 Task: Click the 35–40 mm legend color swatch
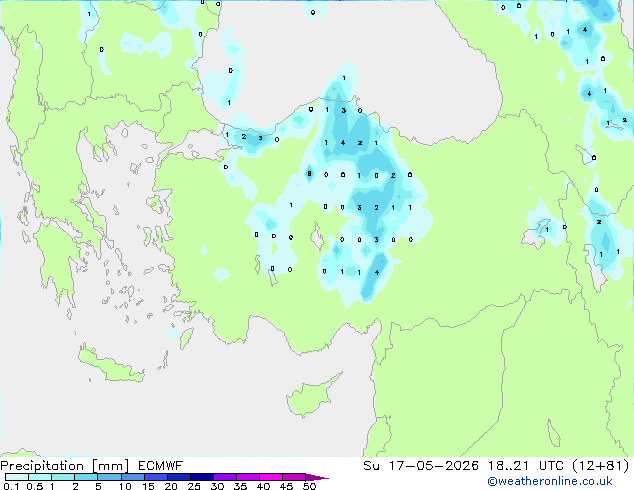click(x=248, y=477)
